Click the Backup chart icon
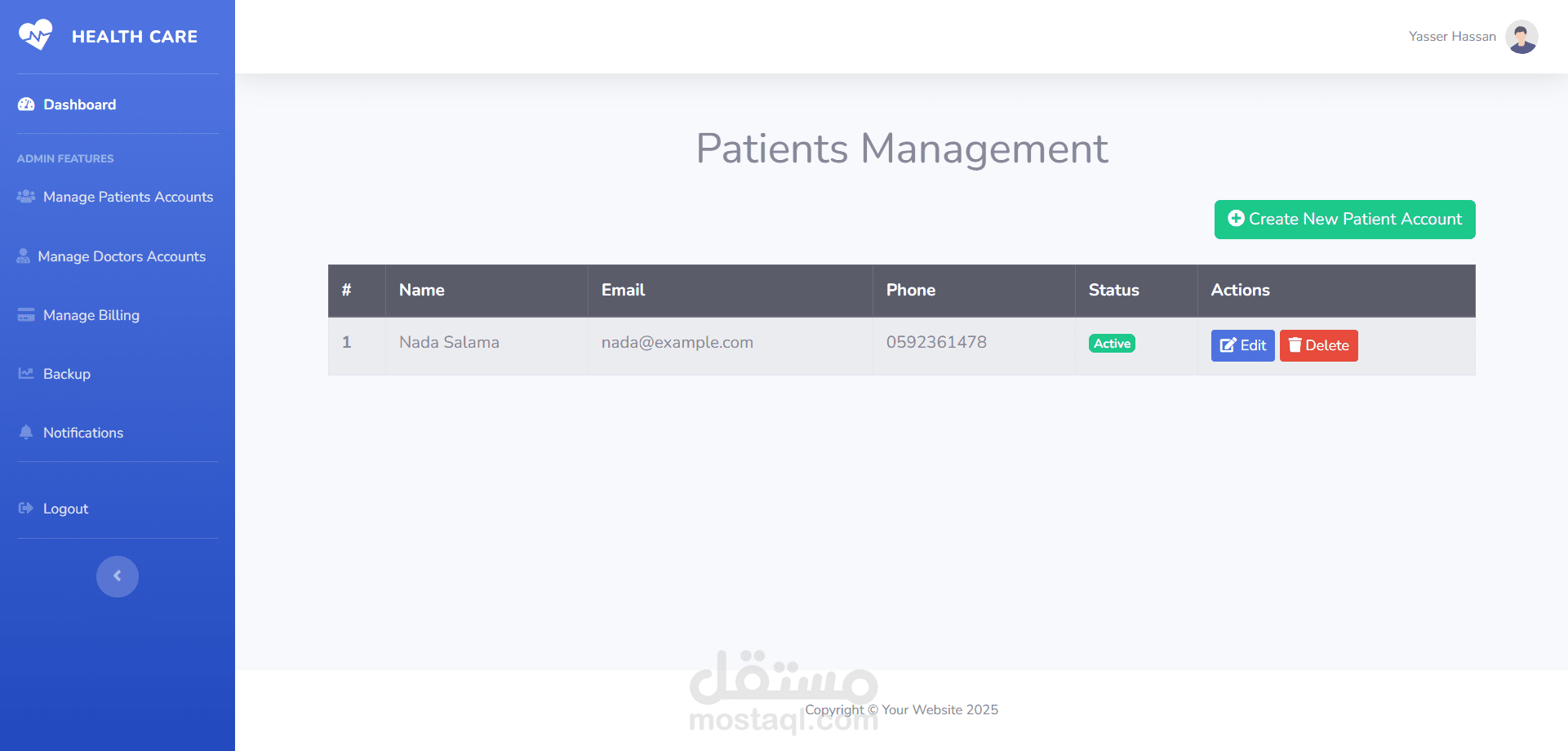 point(26,374)
